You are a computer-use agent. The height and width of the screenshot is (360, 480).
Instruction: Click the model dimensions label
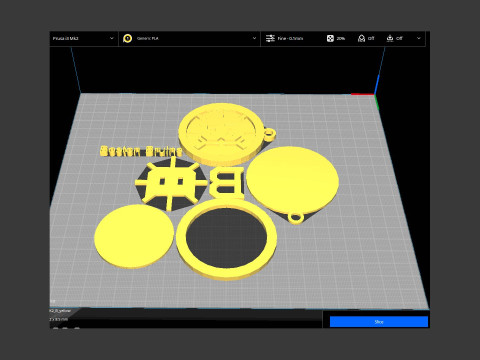pyautogui.click(x=59, y=319)
